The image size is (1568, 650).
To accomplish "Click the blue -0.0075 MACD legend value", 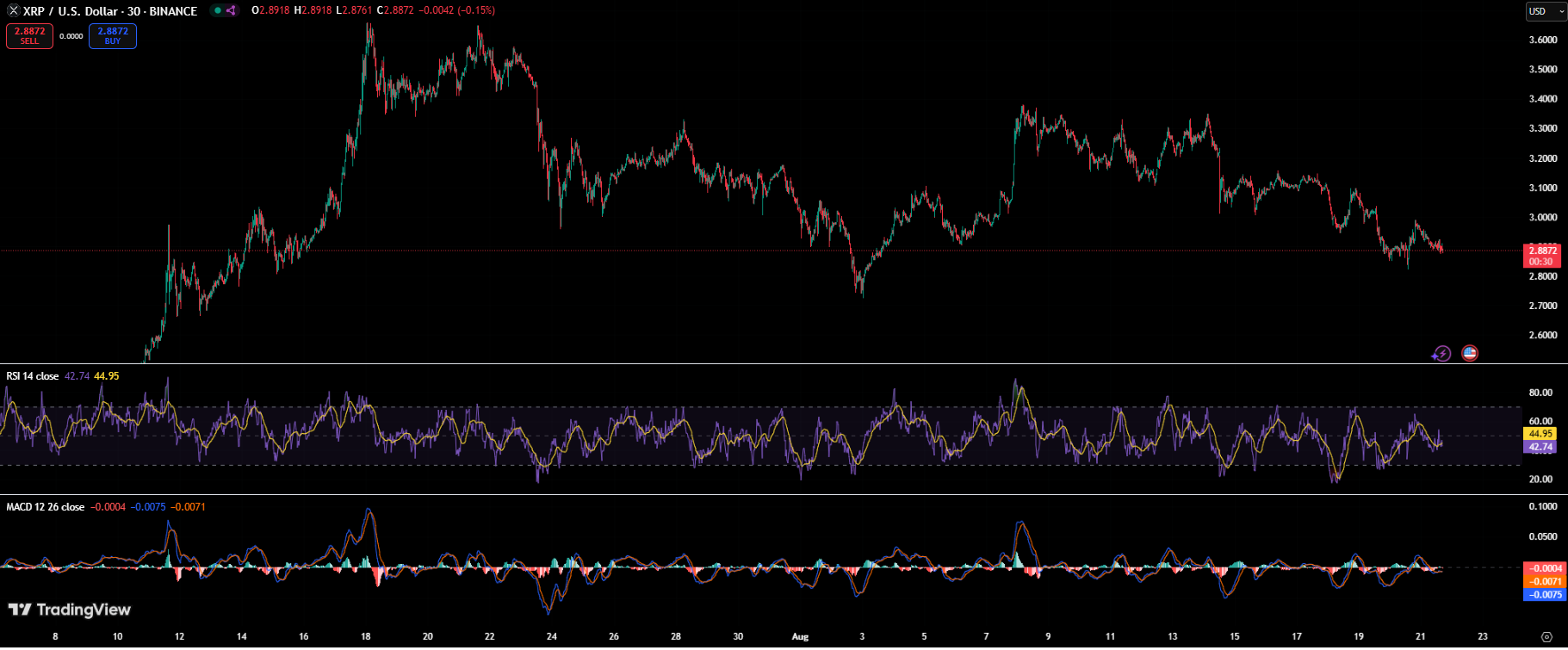I will point(148,507).
